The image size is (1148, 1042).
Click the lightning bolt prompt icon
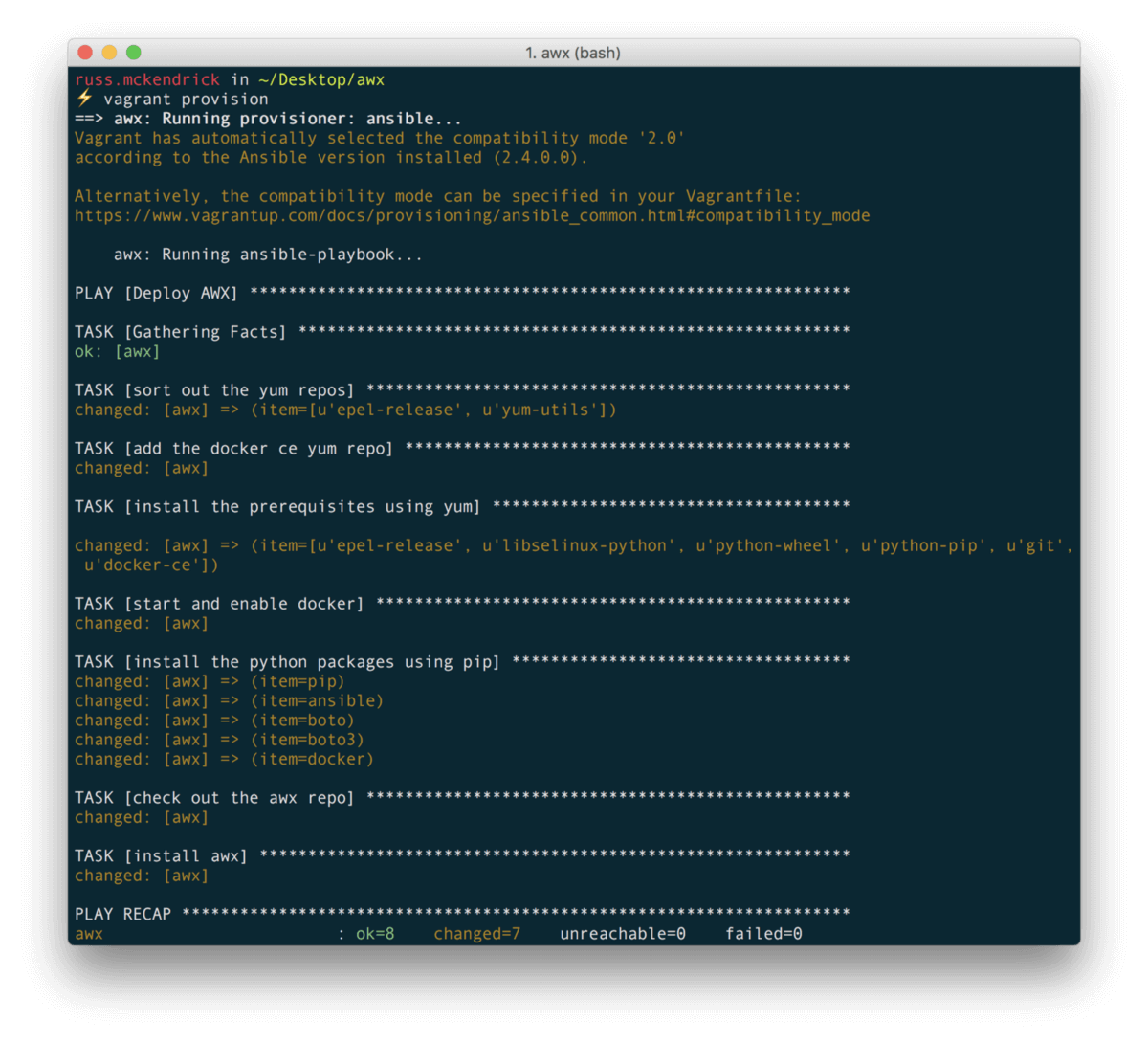pos(85,99)
